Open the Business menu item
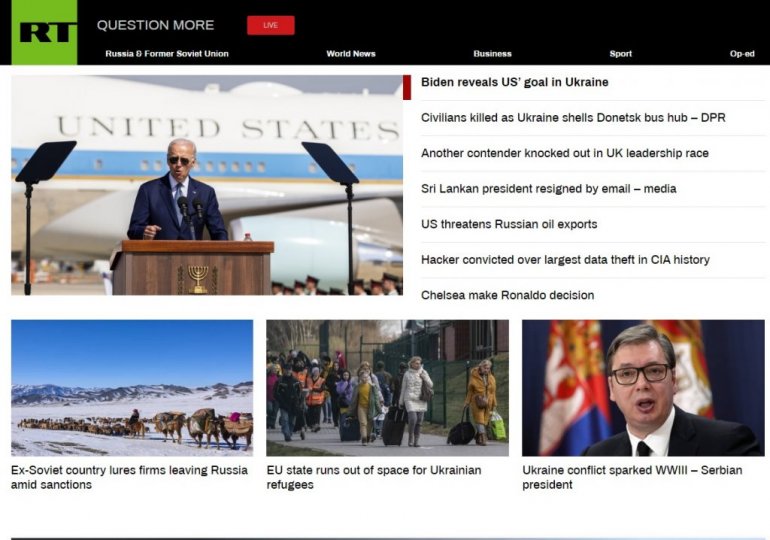Image resolution: width=770 pixels, height=540 pixels. click(x=492, y=54)
